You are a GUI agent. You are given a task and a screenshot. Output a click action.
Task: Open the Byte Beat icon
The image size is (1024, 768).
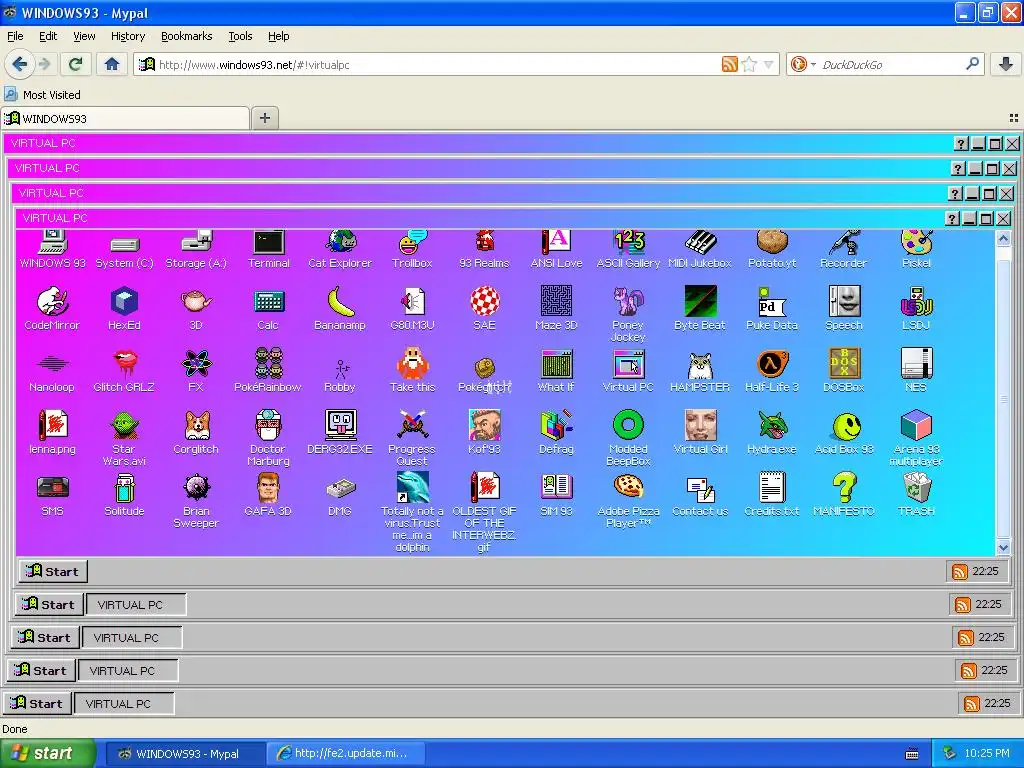point(700,308)
